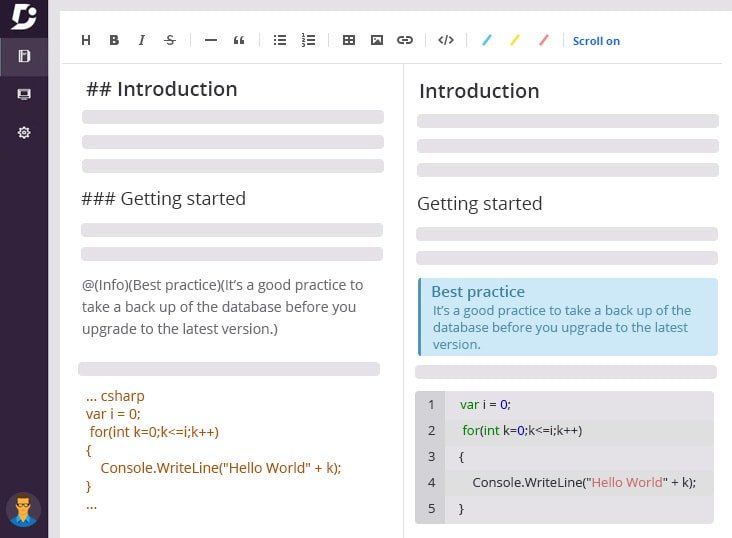Screen dimensions: 732x538
Task: Insert an unordered bullet list
Action: [x=280, y=41]
